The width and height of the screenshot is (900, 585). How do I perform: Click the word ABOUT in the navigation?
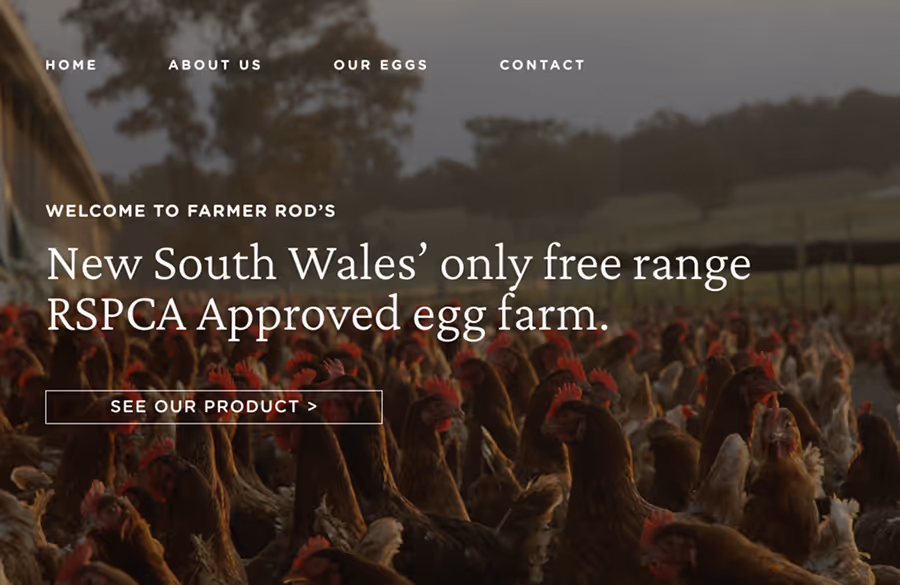[x=200, y=65]
